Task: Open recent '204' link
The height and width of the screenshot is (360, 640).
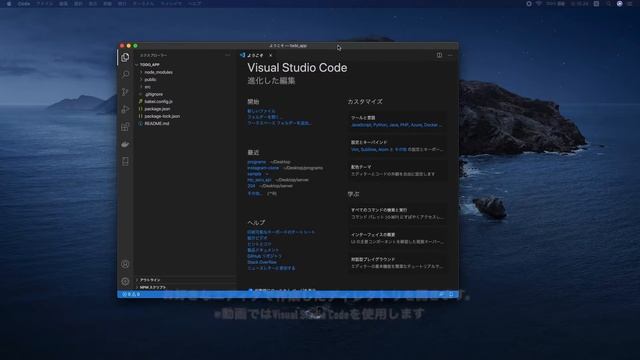Action: (x=251, y=186)
